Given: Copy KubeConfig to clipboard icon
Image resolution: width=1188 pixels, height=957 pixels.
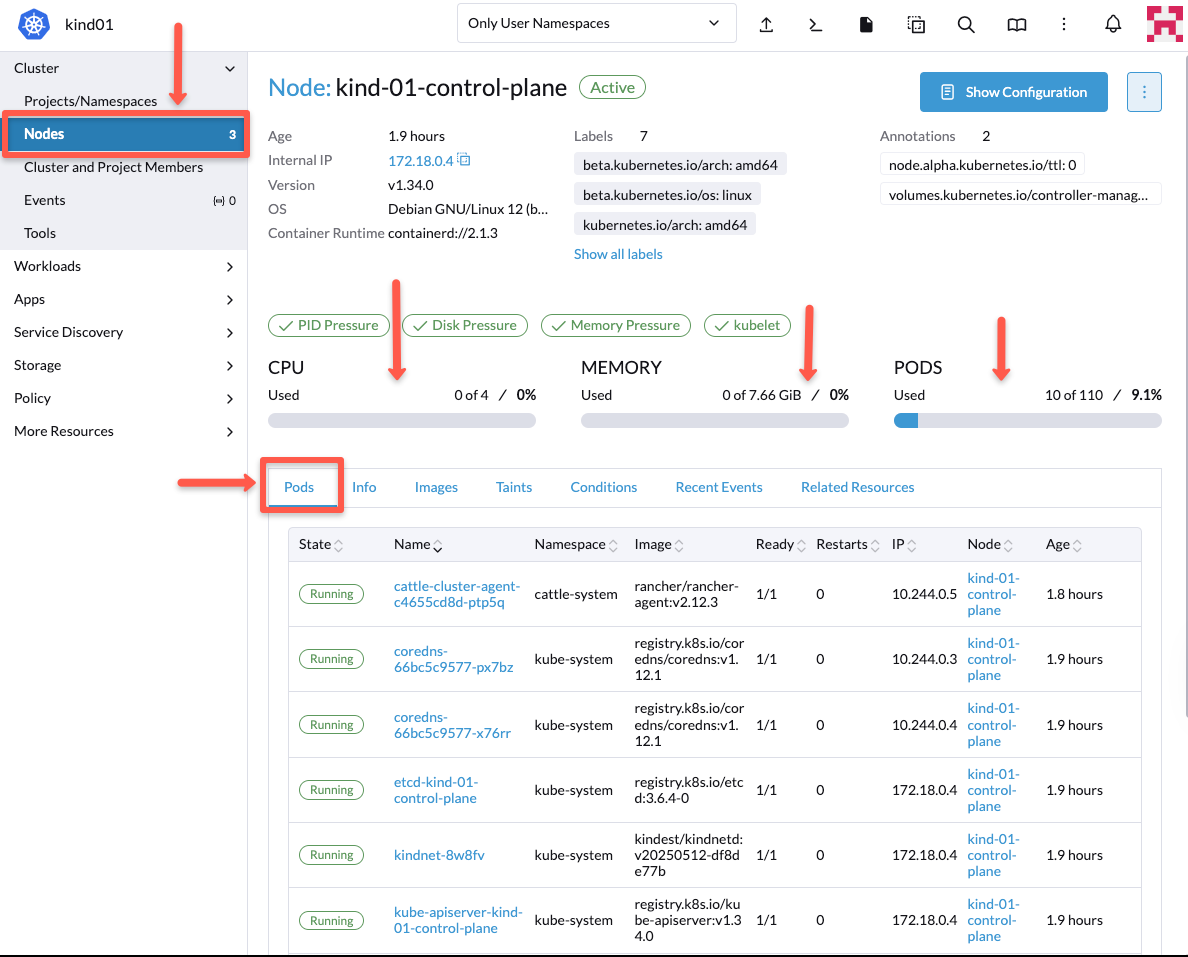Looking at the screenshot, I should 916,23.
